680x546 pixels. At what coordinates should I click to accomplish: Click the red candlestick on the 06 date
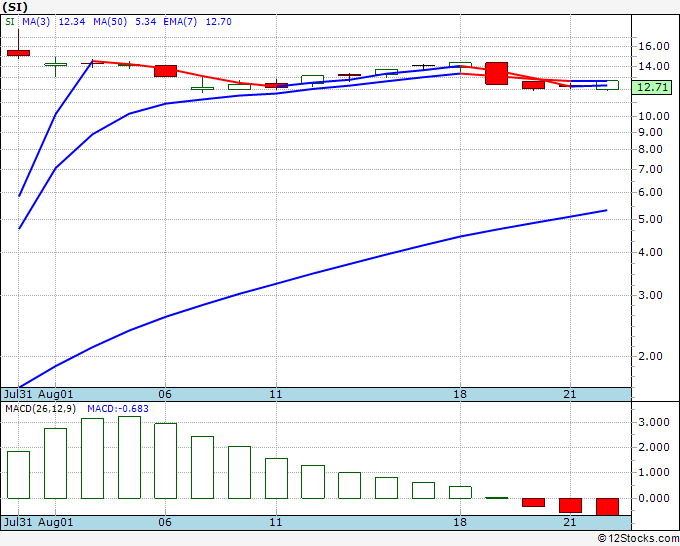point(165,71)
